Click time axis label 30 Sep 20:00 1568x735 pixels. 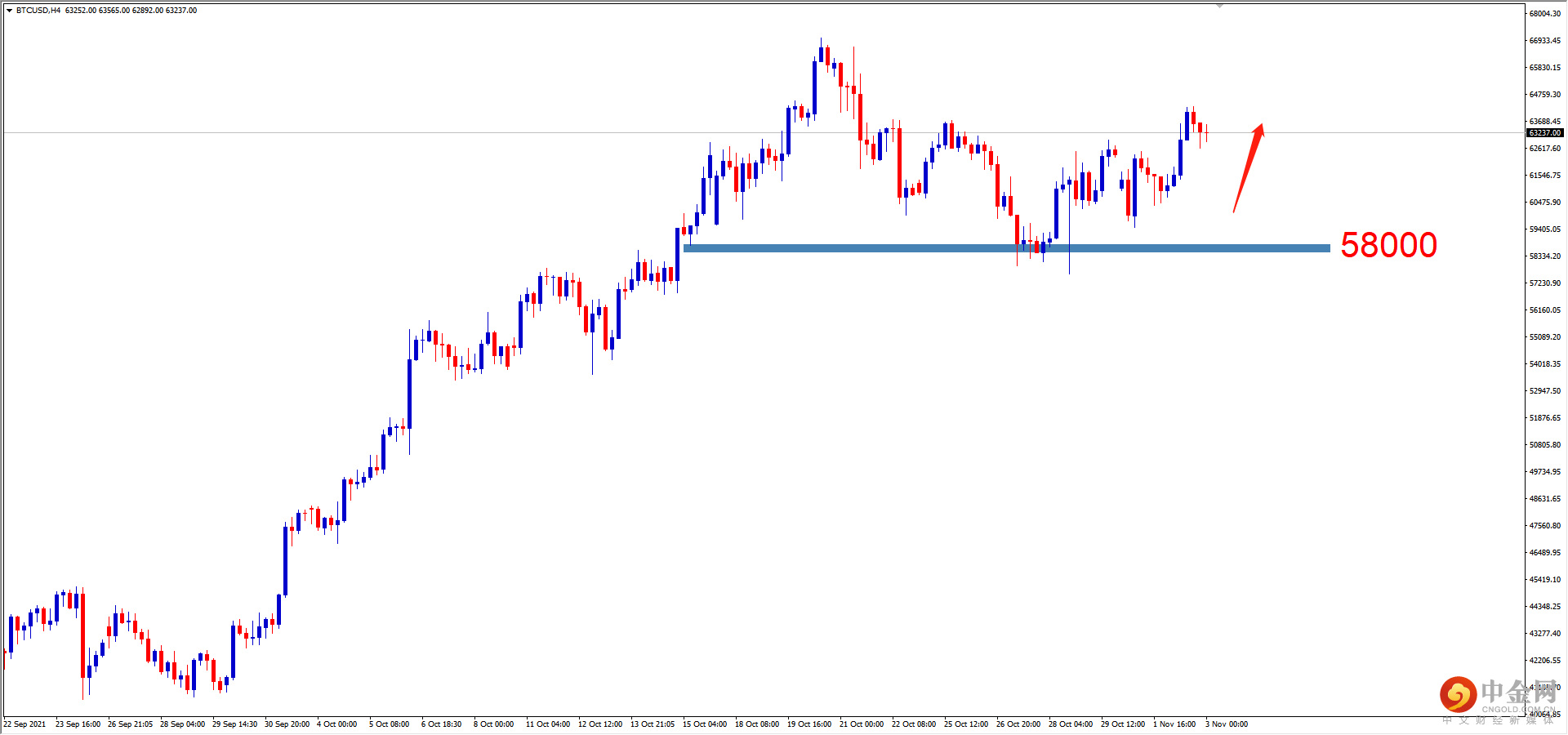(x=287, y=724)
